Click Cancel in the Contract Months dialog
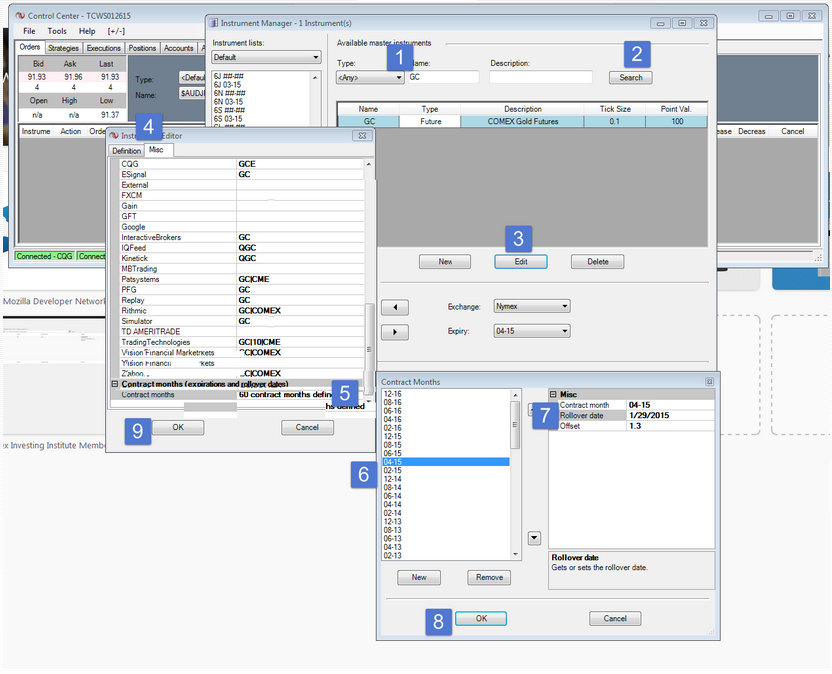Screen dimensions: 832x674 click(x=615, y=618)
